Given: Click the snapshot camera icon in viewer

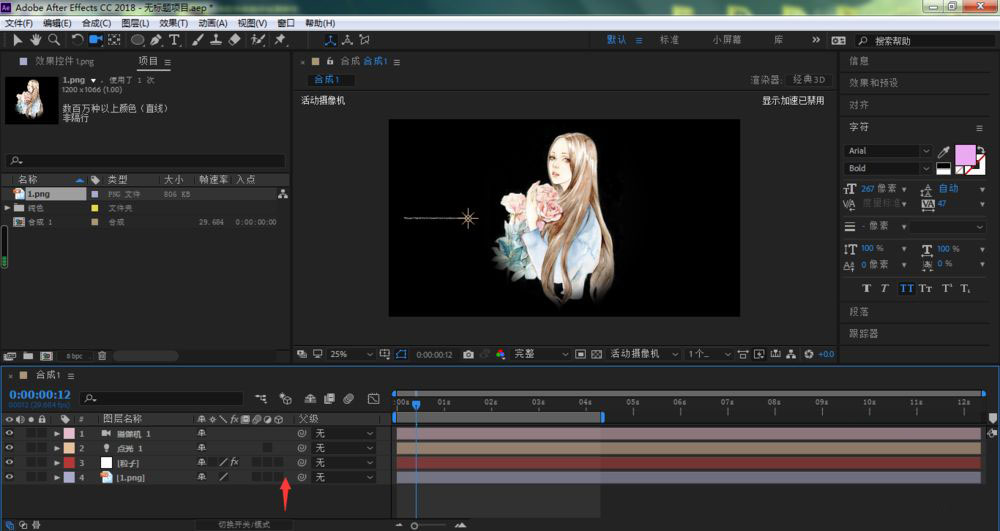Looking at the screenshot, I should 468,354.
